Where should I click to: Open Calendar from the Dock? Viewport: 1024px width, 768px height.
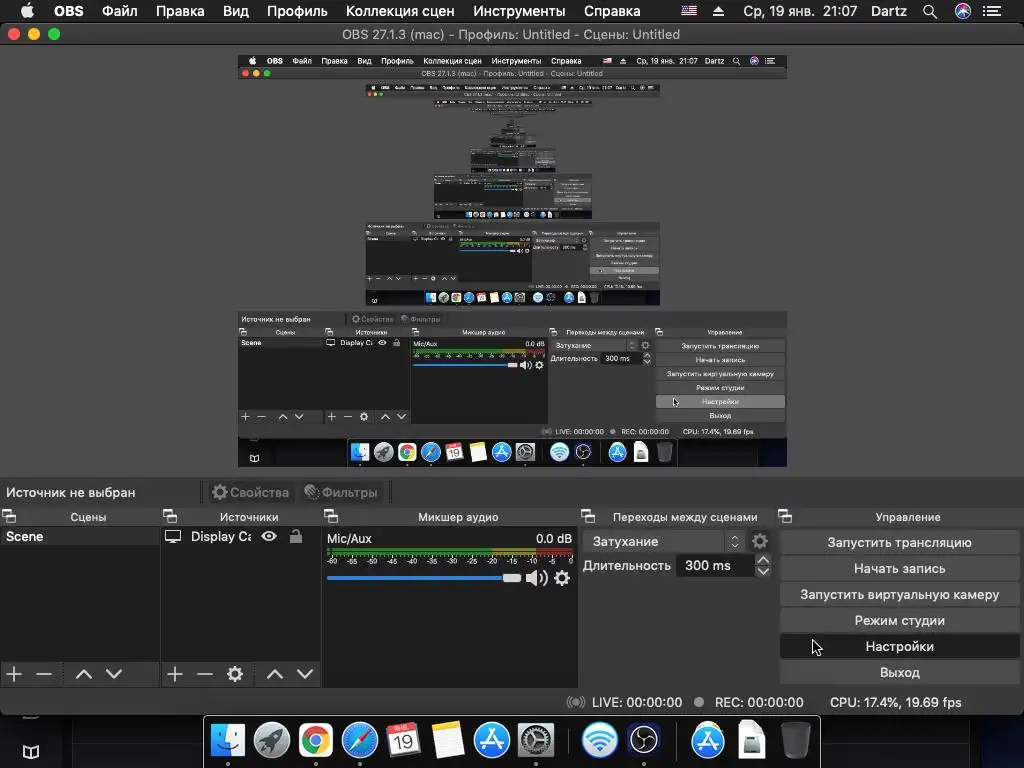(x=403, y=740)
